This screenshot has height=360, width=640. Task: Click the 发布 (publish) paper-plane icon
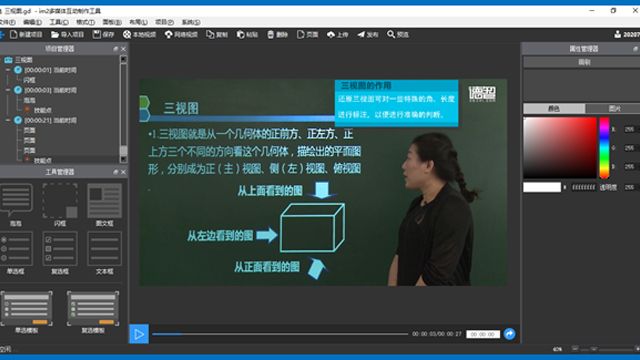(361, 35)
